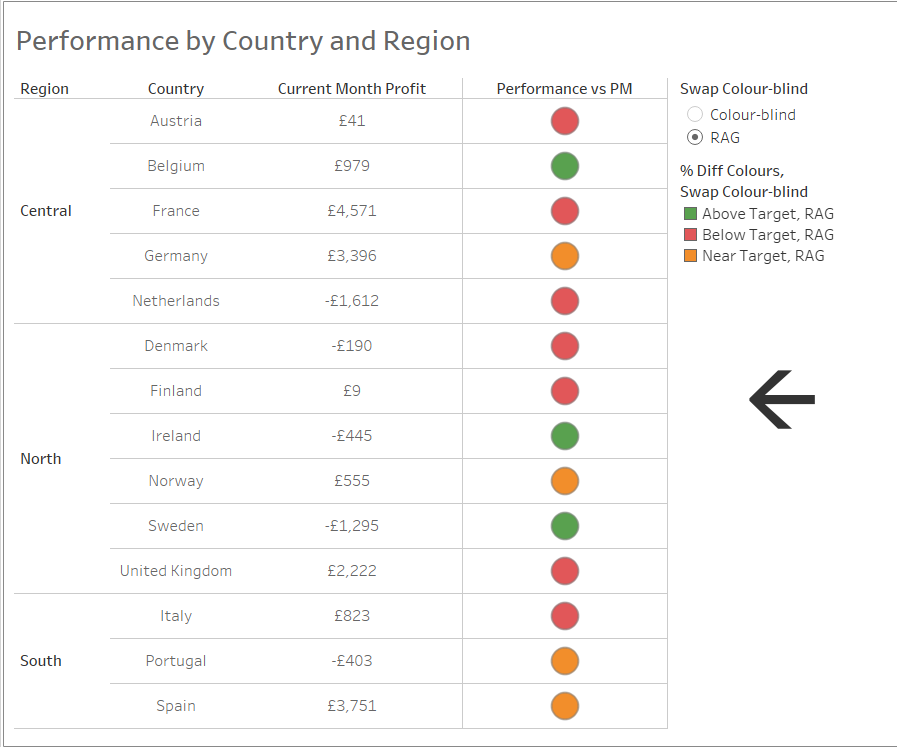Click the Current Month Profit column header

click(352, 89)
